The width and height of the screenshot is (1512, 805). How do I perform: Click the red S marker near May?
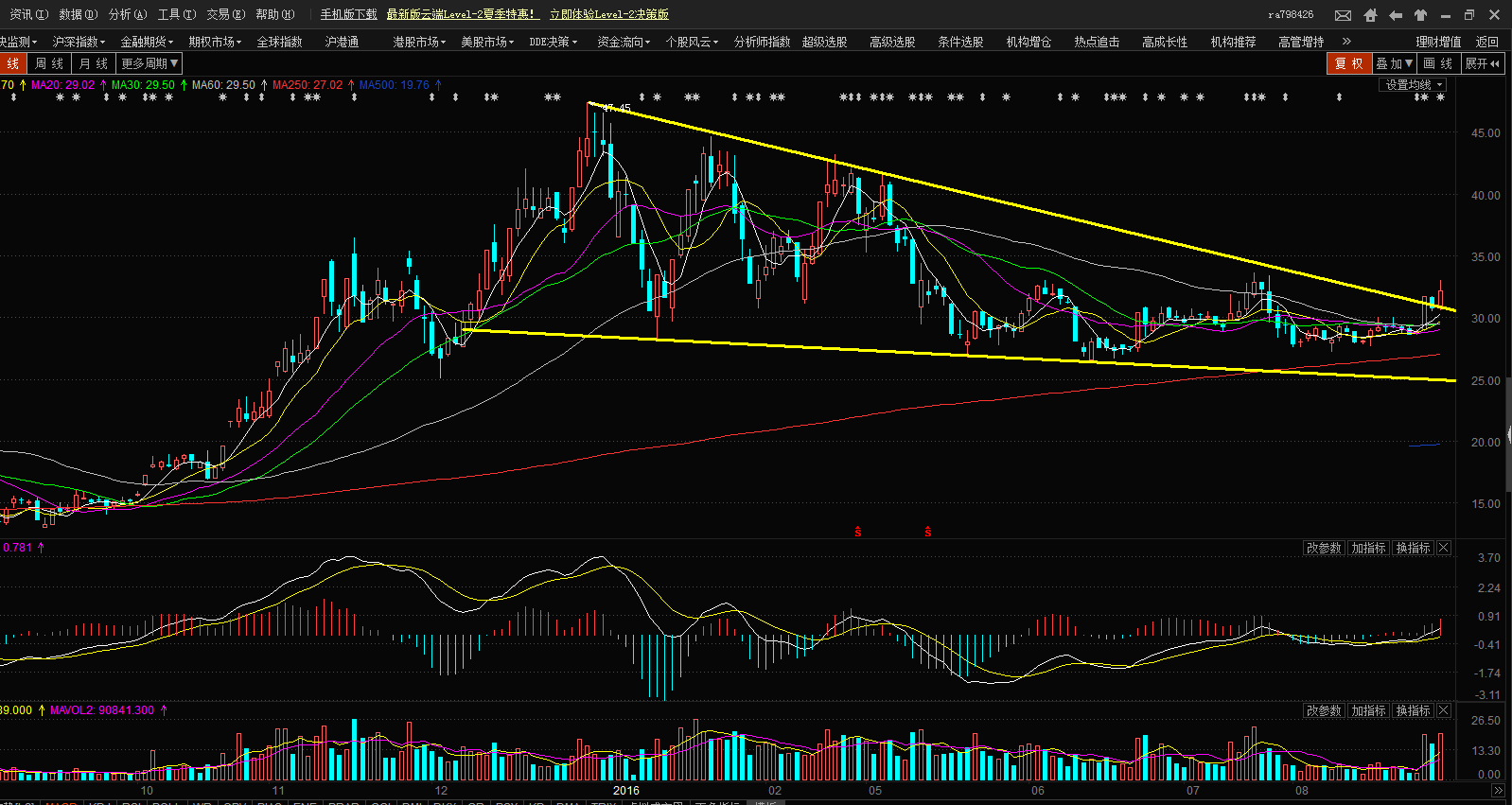pyautogui.click(x=858, y=532)
